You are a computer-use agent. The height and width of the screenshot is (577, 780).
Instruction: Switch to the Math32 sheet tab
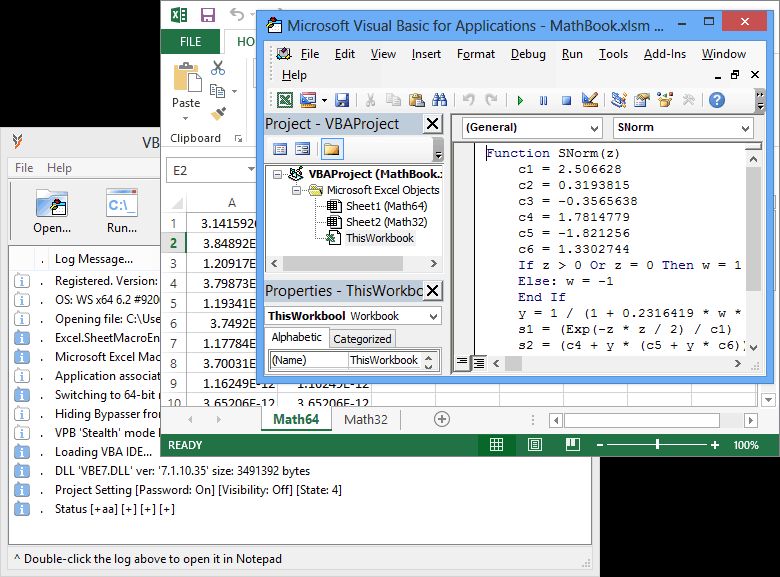coord(365,419)
